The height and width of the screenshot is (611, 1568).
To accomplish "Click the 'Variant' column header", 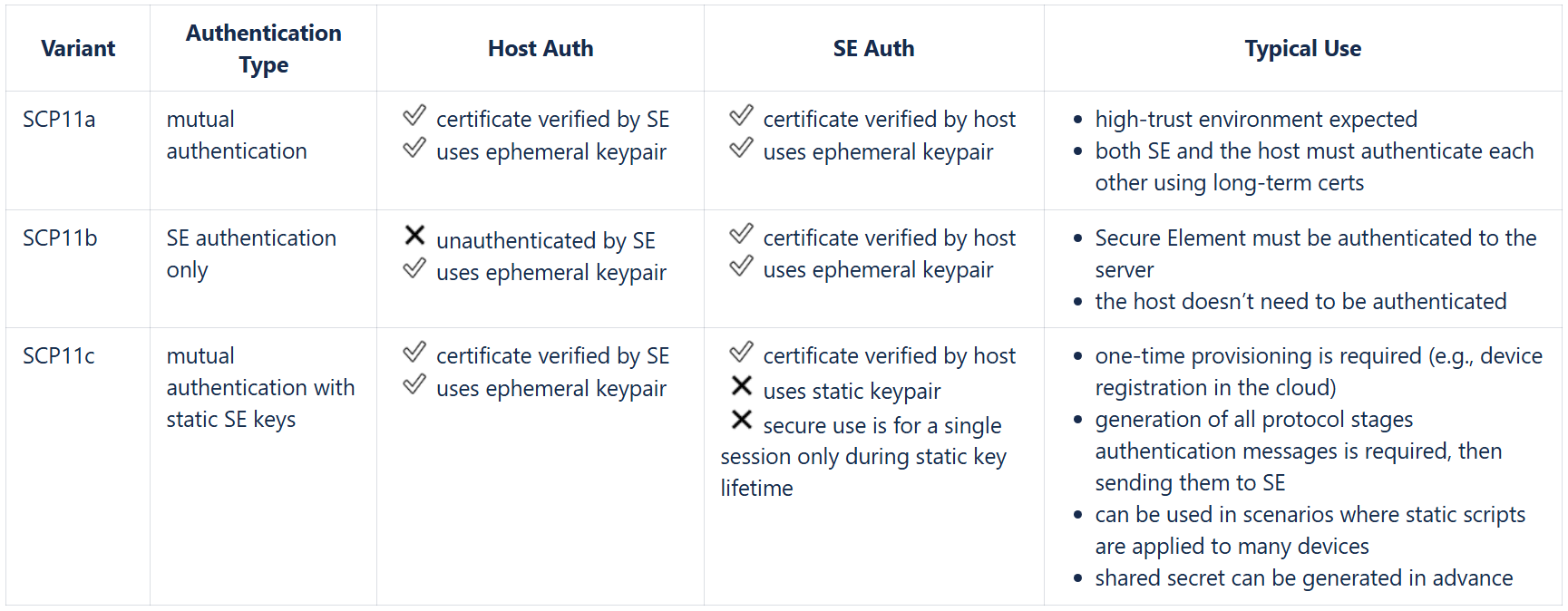I will pyautogui.click(x=78, y=49).
